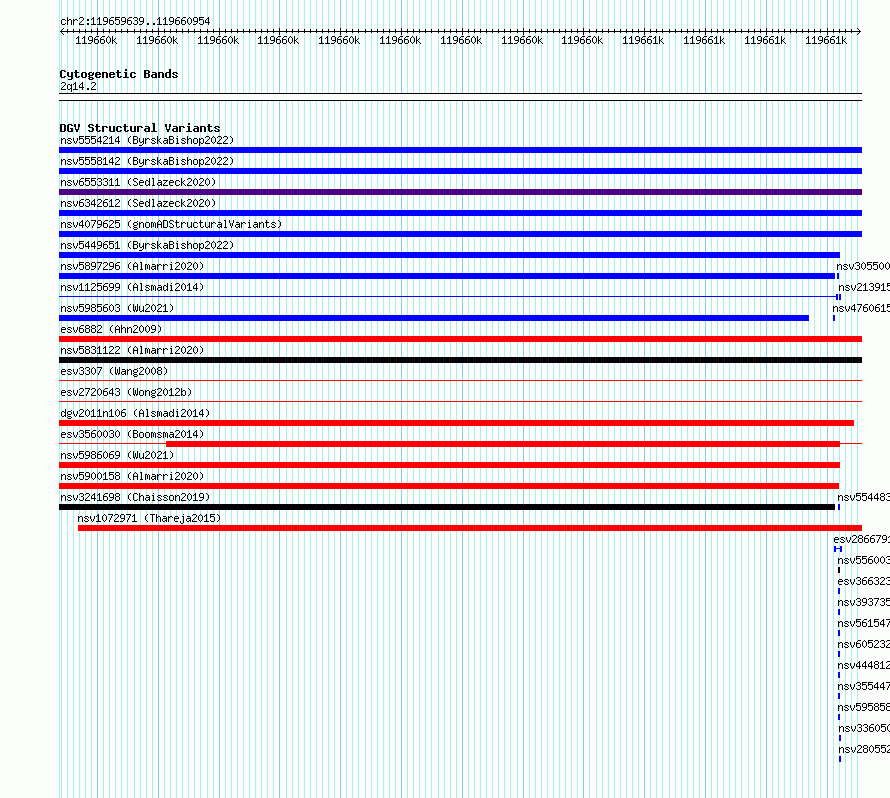Click the truncated label starting nsv556003
The width and height of the screenshot is (890, 798).
(863, 560)
